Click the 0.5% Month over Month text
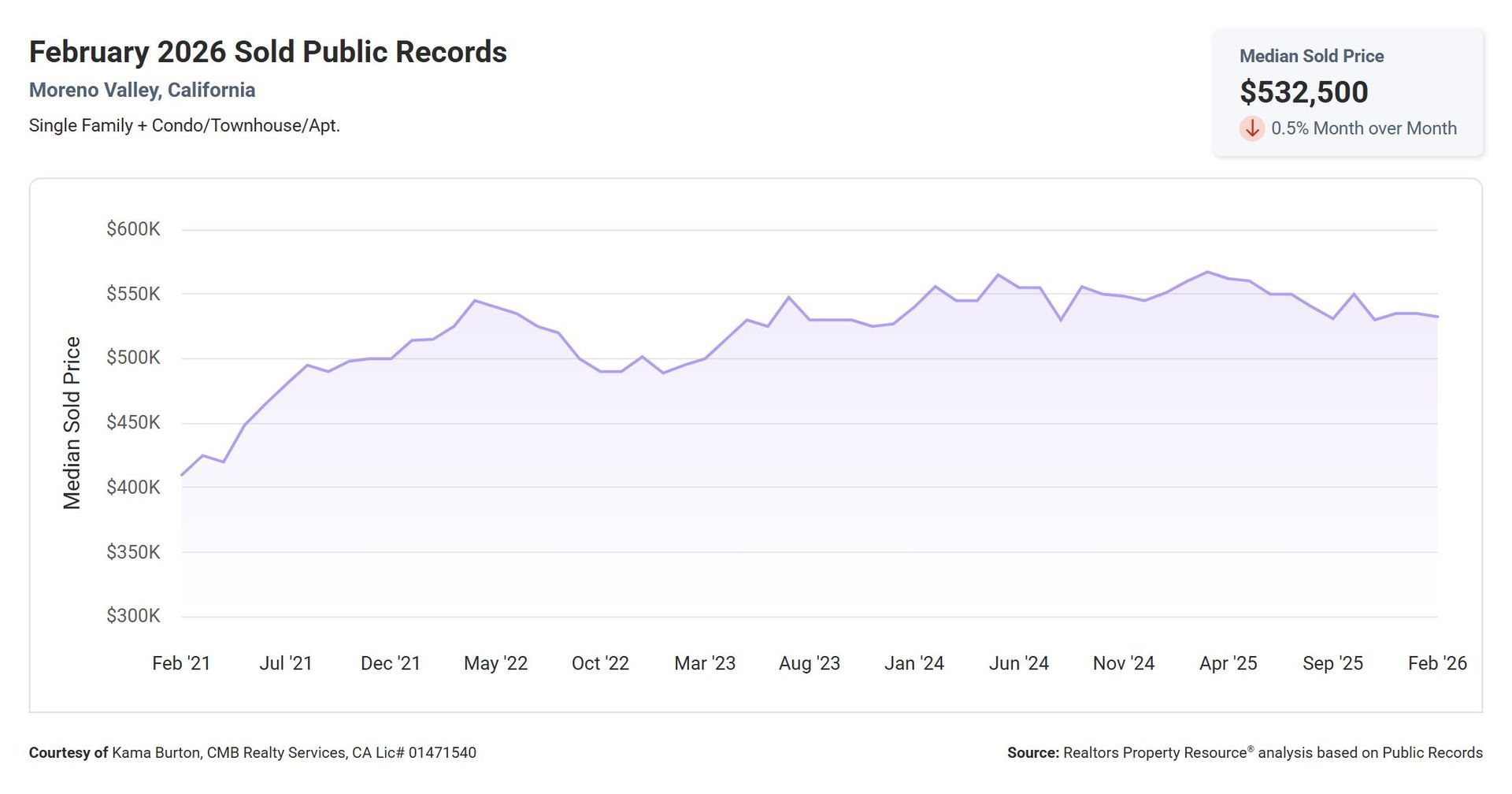Image resolution: width=1512 pixels, height=794 pixels. tap(1363, 128)
